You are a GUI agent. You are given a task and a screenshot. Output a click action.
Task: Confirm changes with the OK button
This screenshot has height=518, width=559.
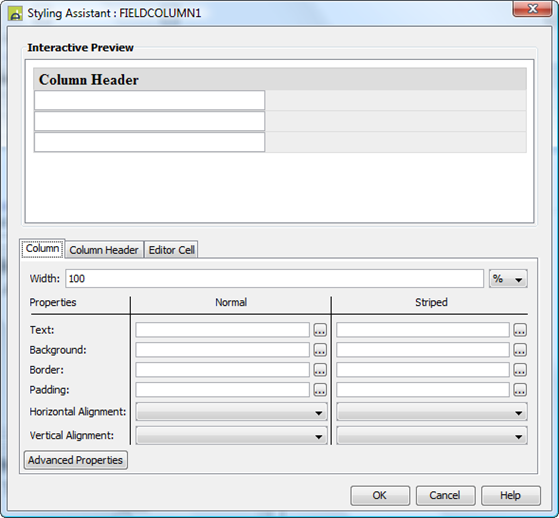[380, 495]
